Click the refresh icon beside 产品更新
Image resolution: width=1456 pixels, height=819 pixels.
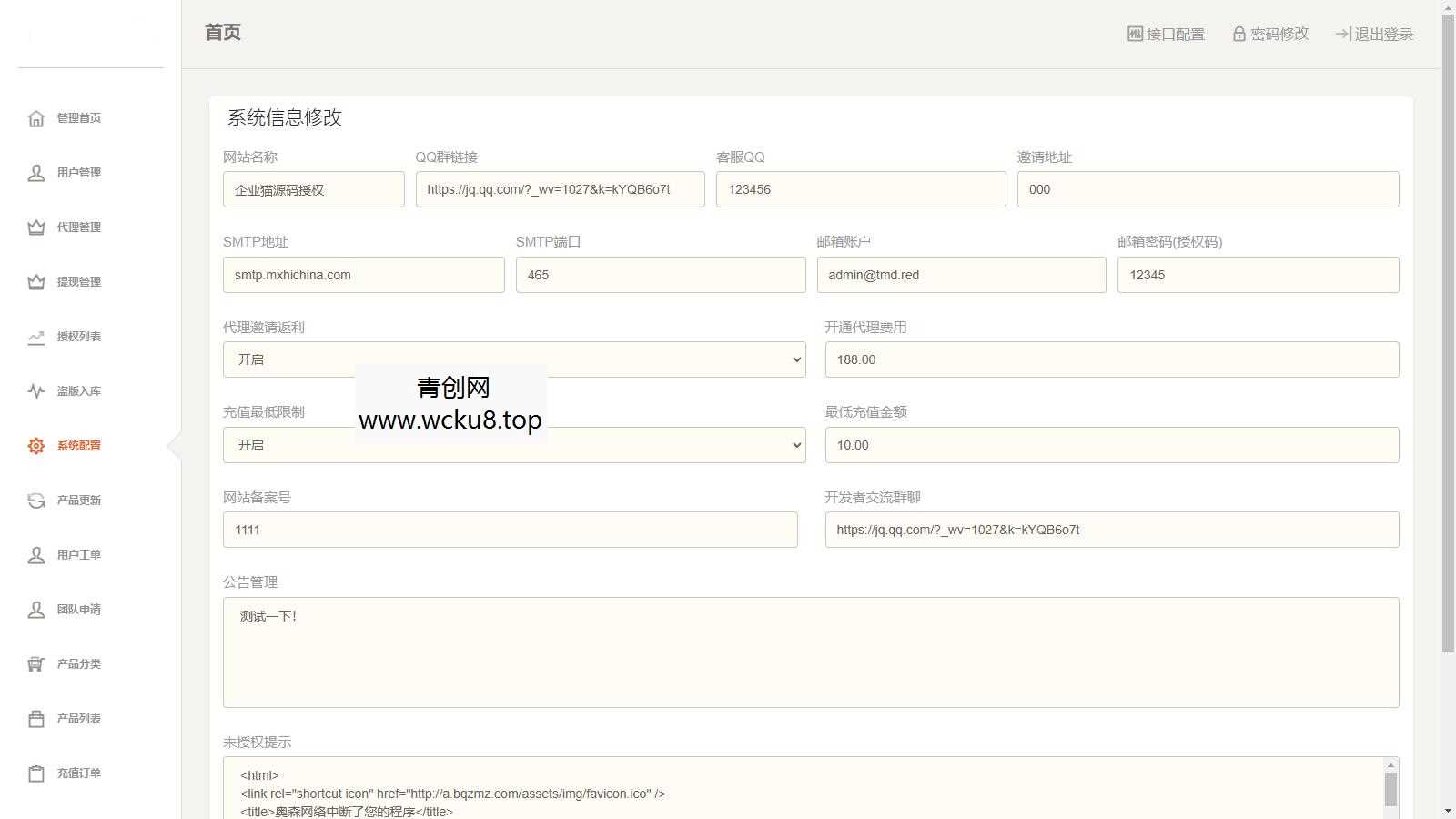[x=36, y=500]
